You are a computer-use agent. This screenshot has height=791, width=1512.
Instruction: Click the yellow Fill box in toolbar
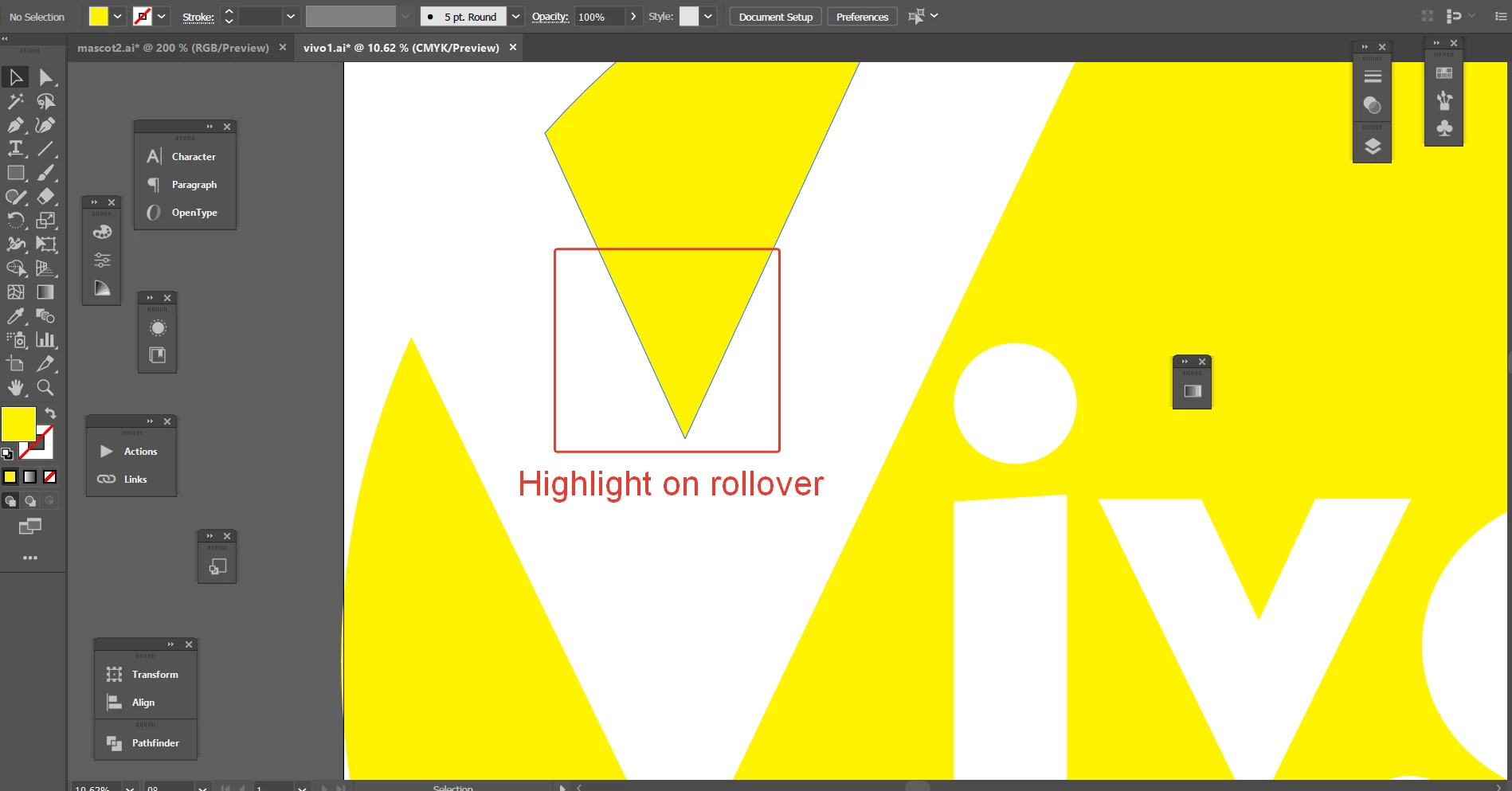coord(18,424)
